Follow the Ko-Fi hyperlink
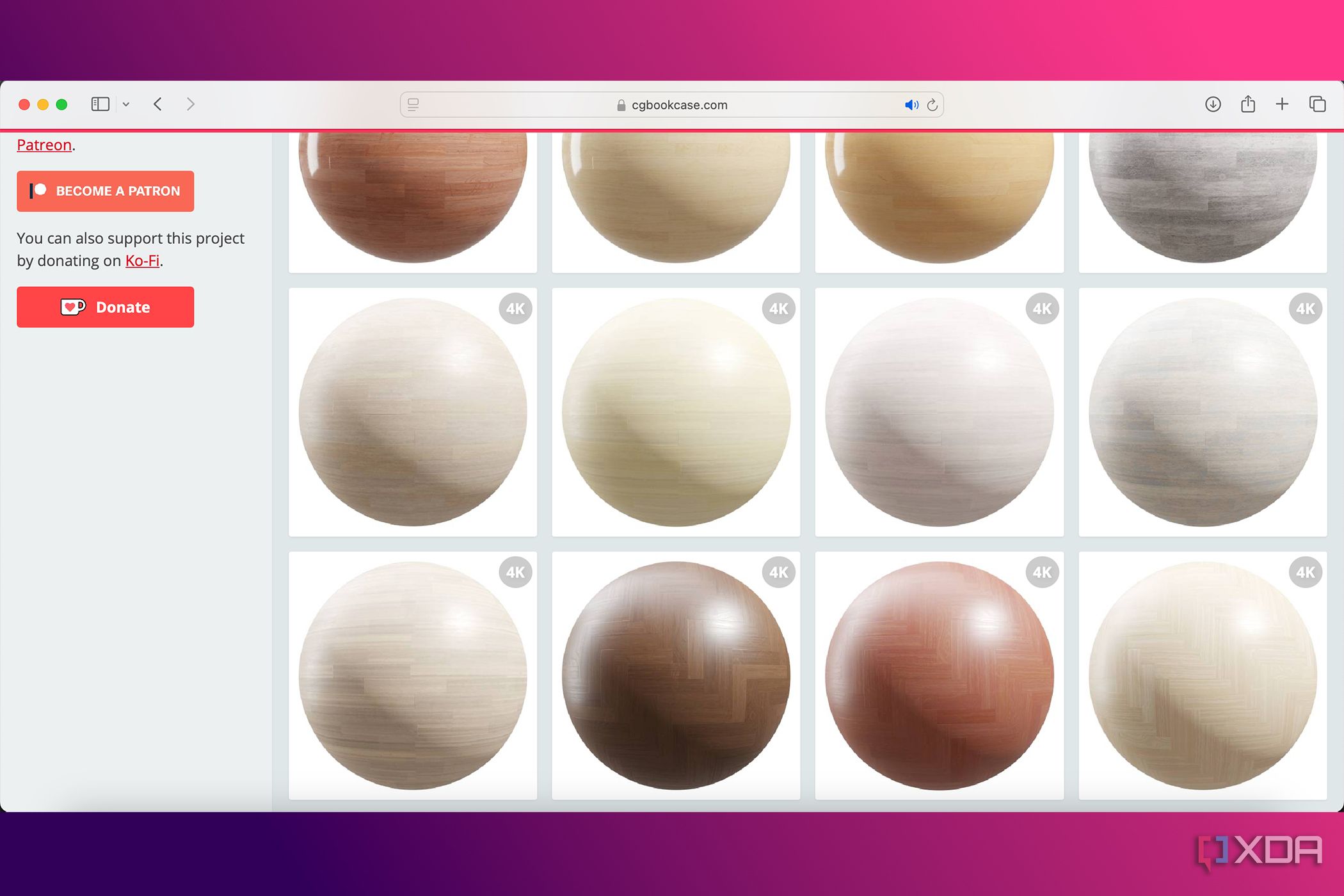The height and width of the screenshot is (896, 1344). coord(142,260)
